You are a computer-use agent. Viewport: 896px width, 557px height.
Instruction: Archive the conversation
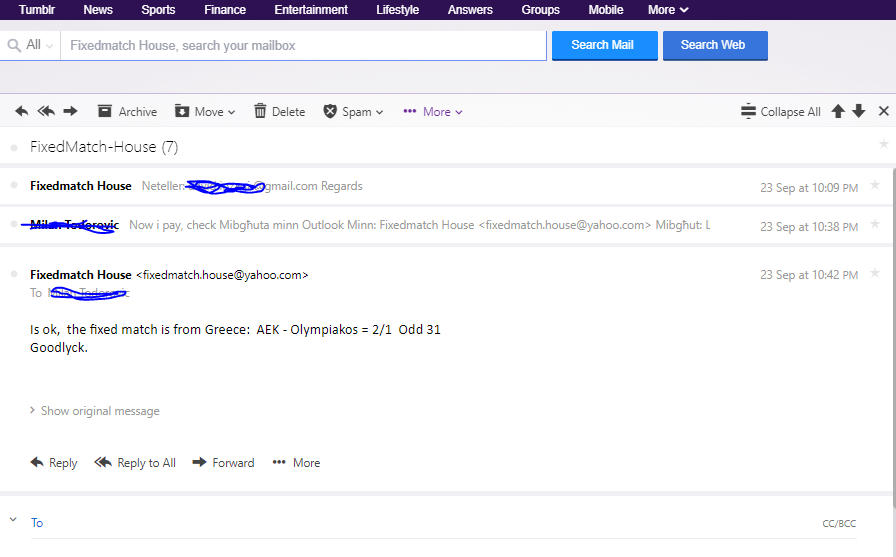[127, 111]
